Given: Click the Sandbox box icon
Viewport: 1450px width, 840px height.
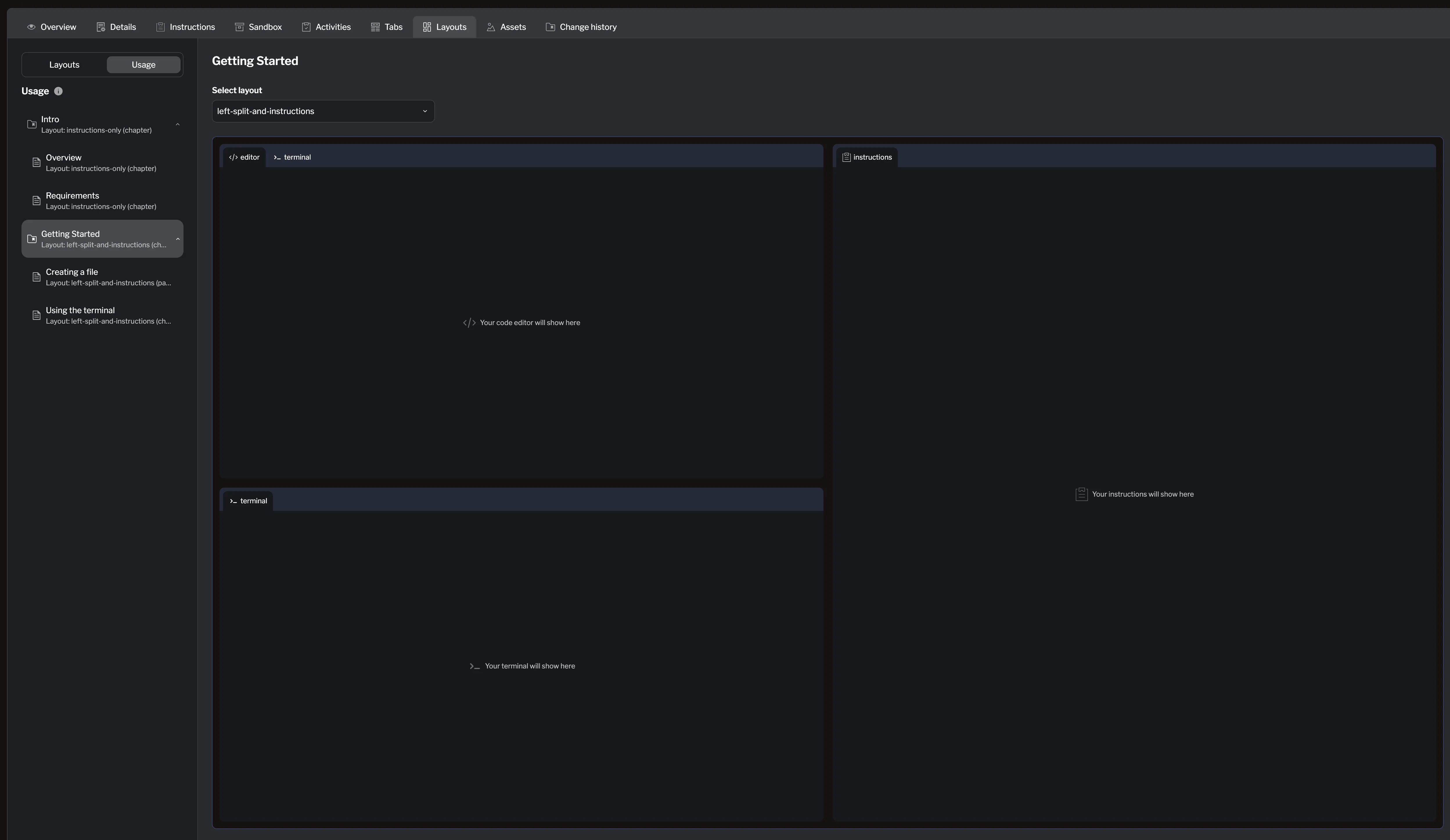Looking at the screenshot, I should tap(239, 27).
